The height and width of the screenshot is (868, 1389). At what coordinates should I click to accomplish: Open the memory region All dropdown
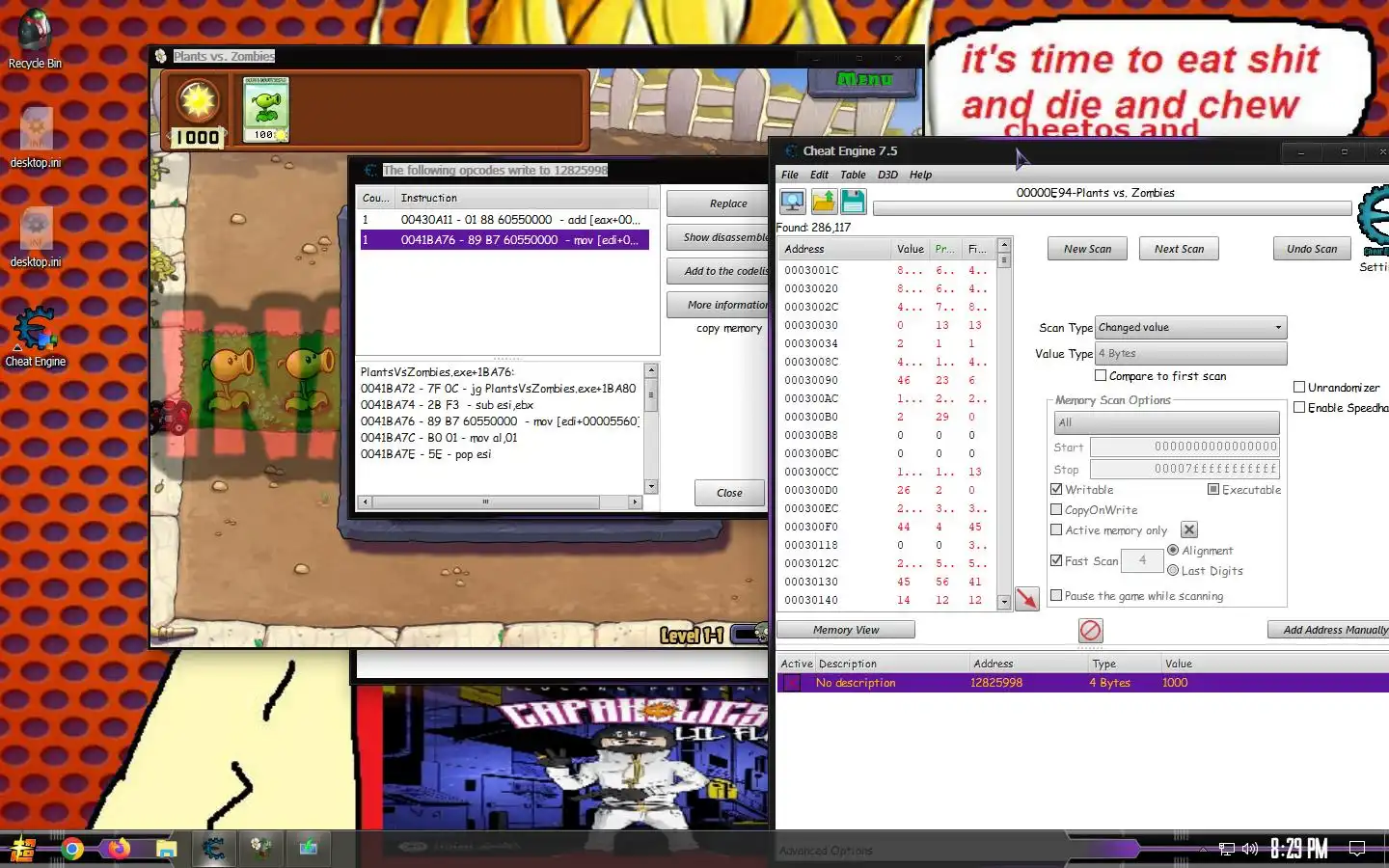(x=1167, y=422)
